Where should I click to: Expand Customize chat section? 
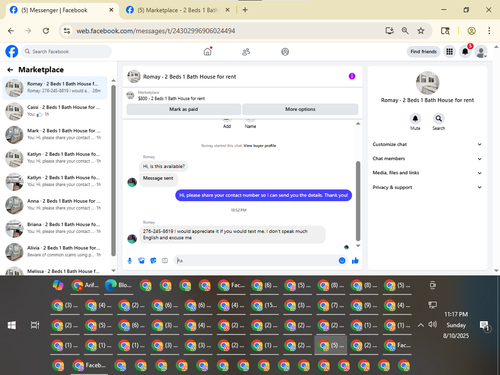click(x=427, y=144)
